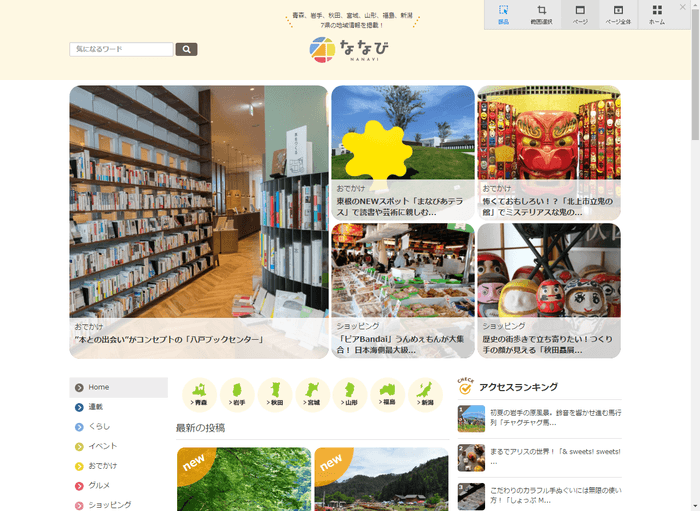Select the 山形 prefecture map icon
The height and width of the screenshot is (511, 700).
click(x=350, y=394)
